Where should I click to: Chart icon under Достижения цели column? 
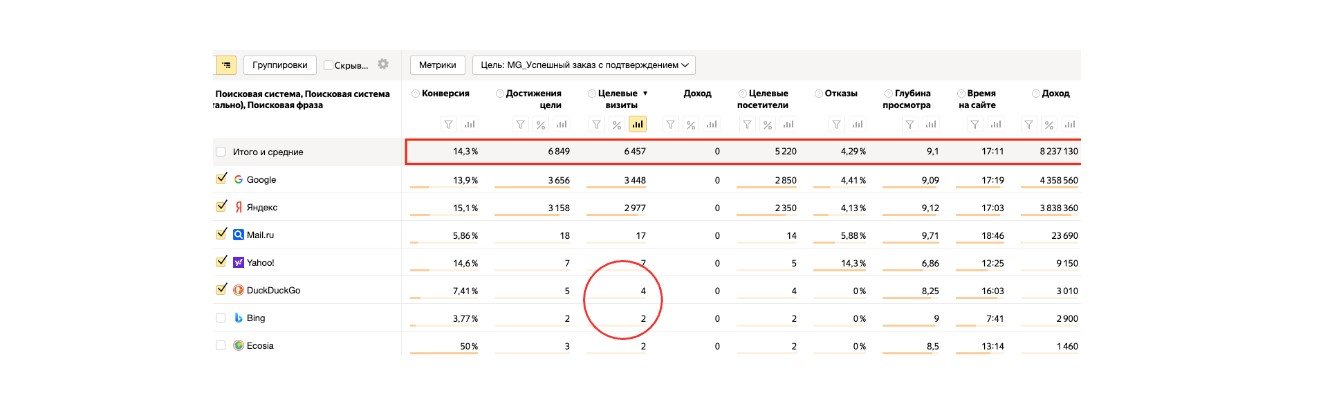pyautogui.click(x=562, y=124)
